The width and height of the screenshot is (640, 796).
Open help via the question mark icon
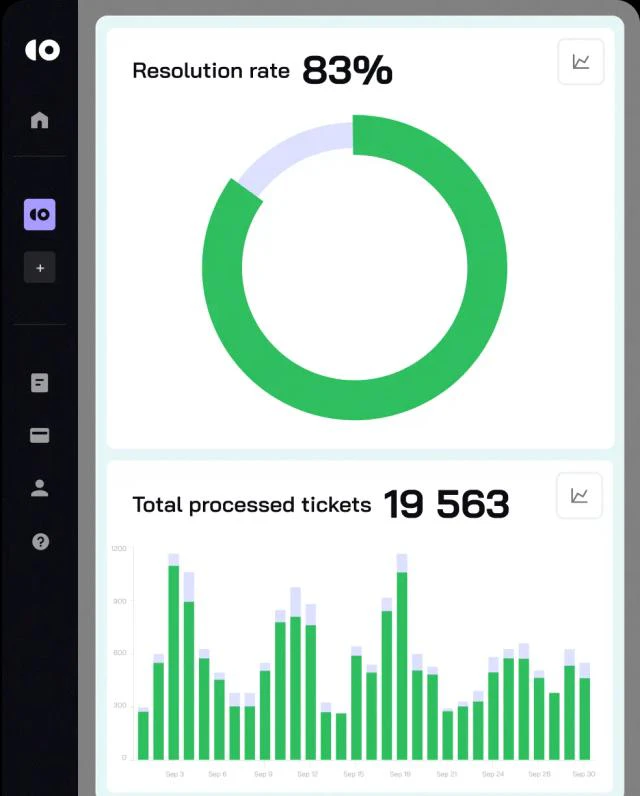pos(40,542)
